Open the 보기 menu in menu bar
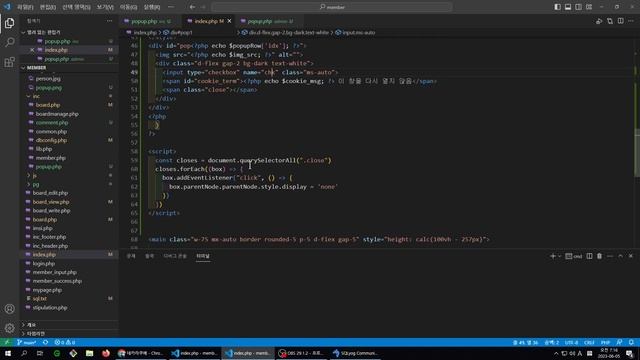Viewport: 640px width, 360px height. click(x=105, y=7)
